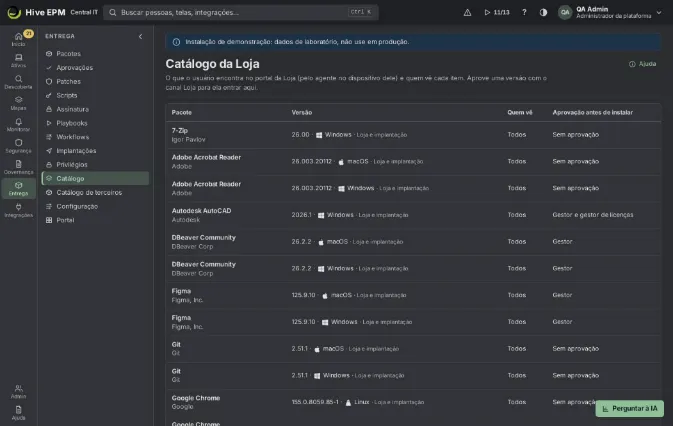Open the Git macOS row

point(413,349)
